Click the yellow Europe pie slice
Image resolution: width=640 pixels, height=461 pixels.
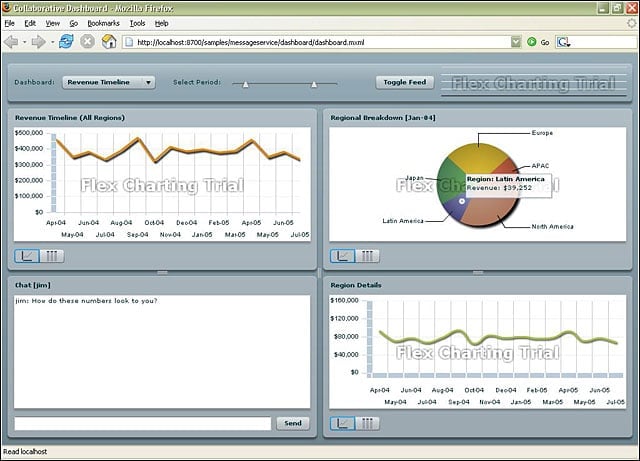pos(477,157)
